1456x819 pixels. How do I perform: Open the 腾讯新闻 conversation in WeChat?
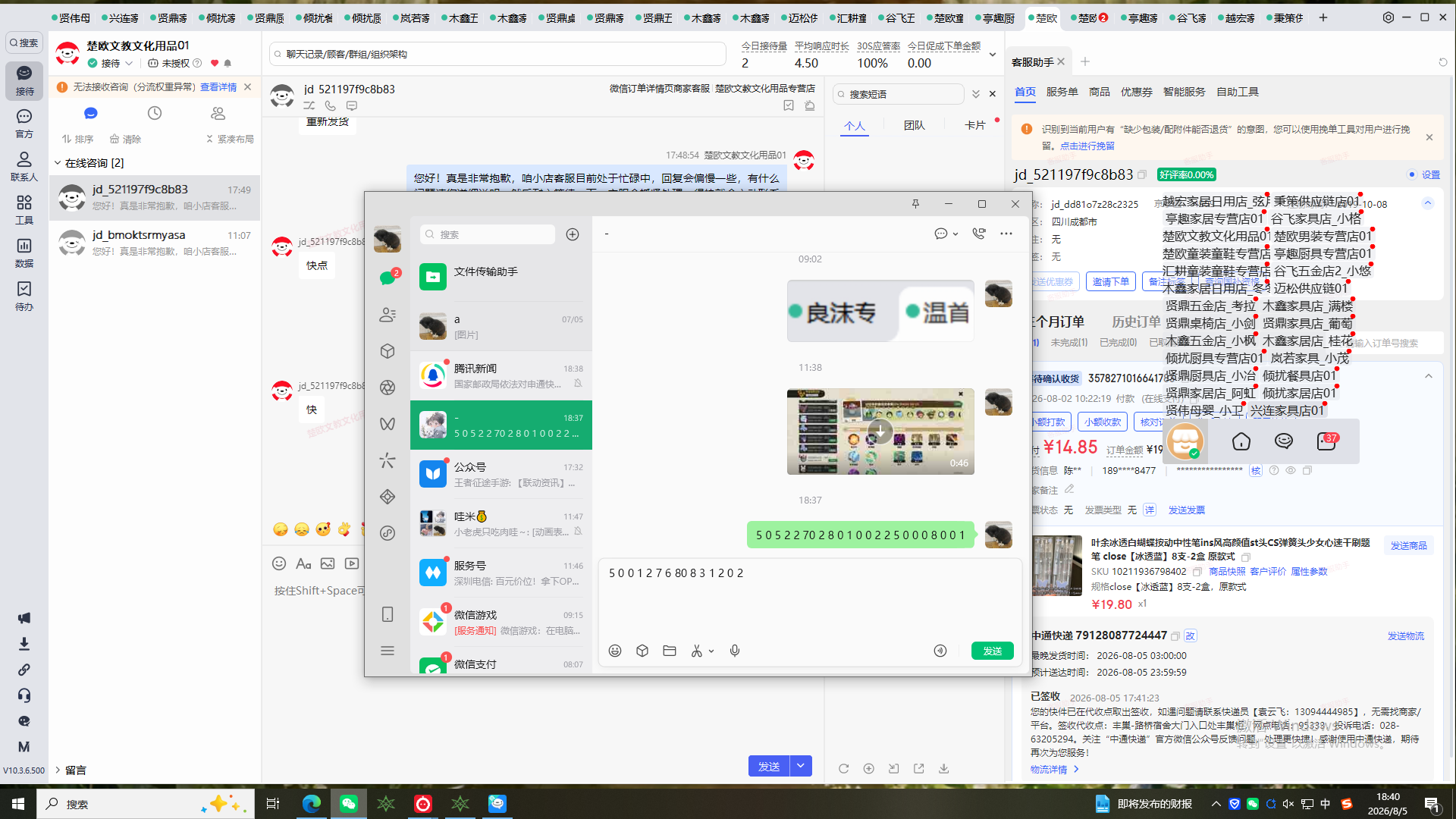click(x=501, y=376)
